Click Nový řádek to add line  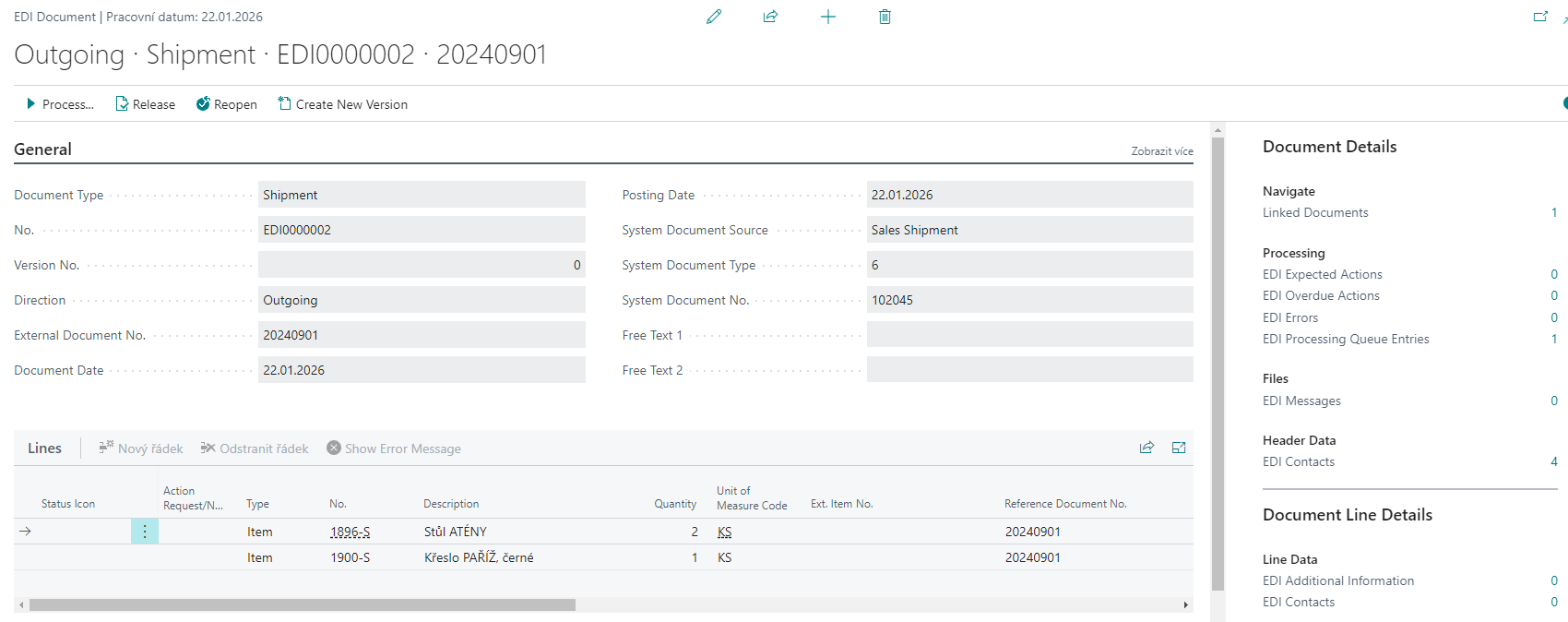click(x=141, y=449)
